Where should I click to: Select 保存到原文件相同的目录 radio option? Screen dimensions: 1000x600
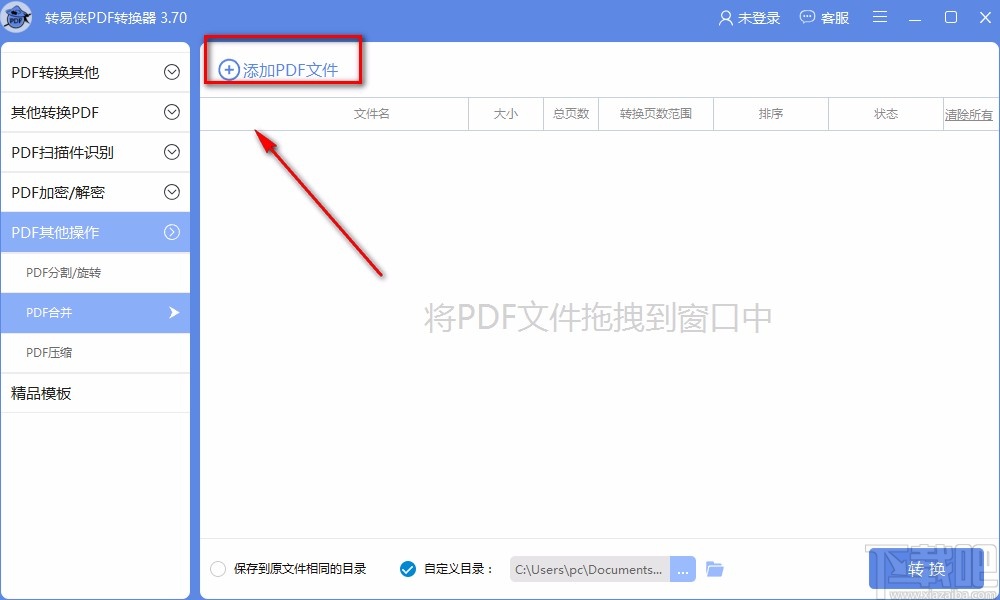click(217, 568)
